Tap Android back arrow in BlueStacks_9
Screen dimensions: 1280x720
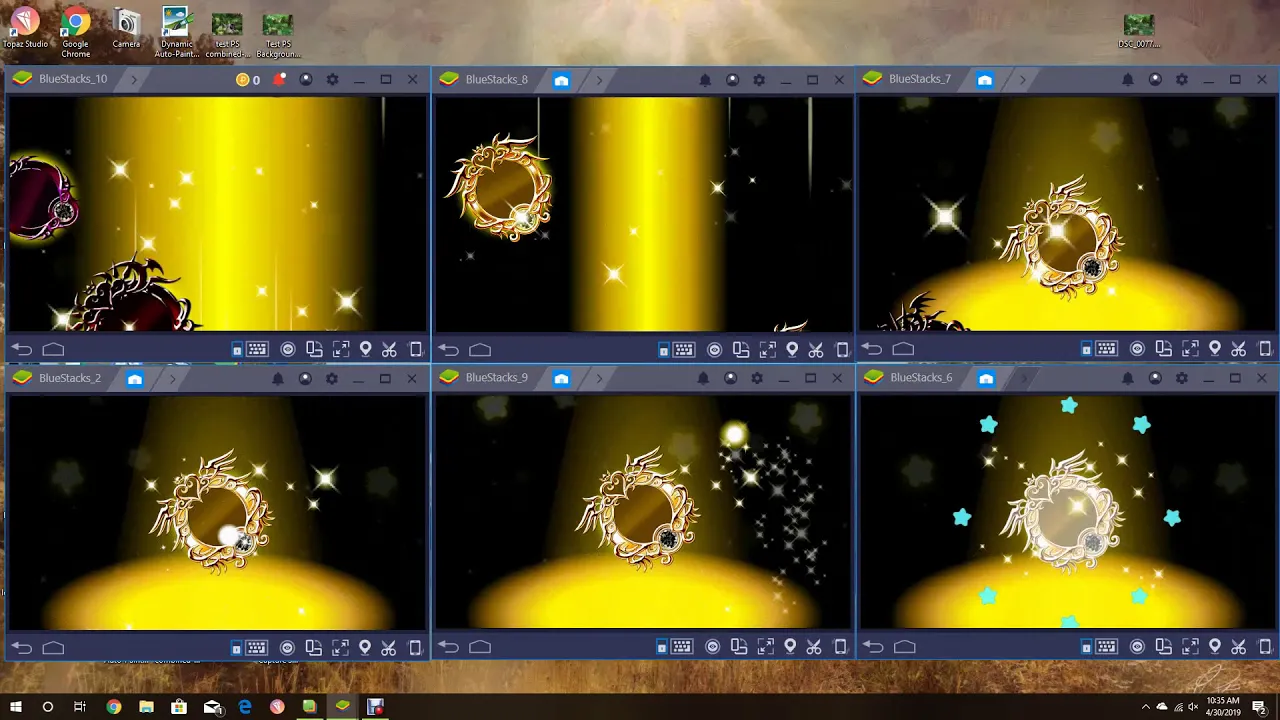(449, 647)
